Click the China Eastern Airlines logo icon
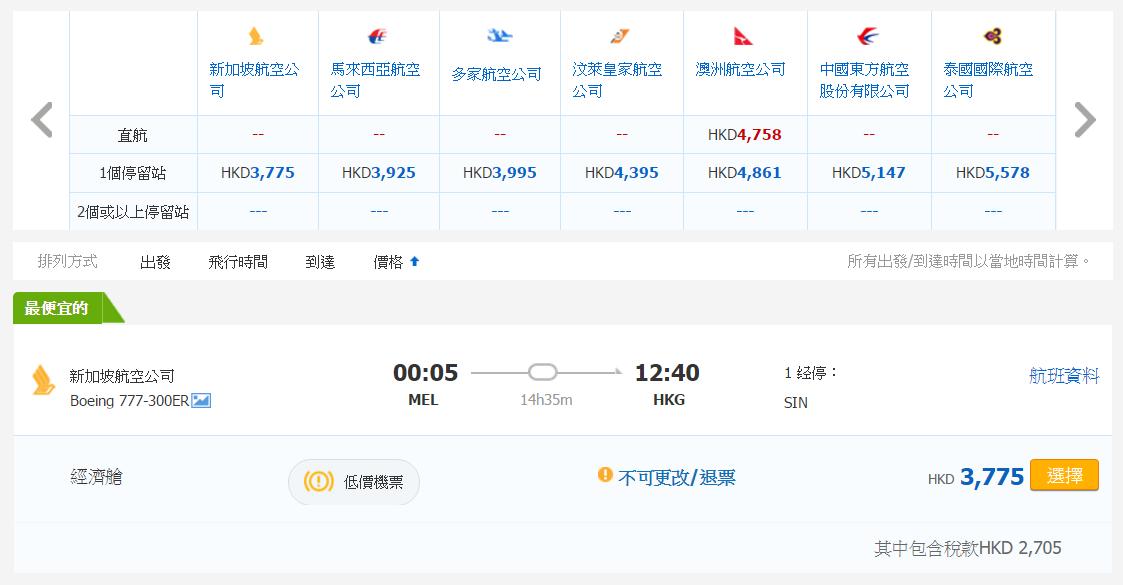This screenshot has width=1123, height=585. (x=867, y=37)
